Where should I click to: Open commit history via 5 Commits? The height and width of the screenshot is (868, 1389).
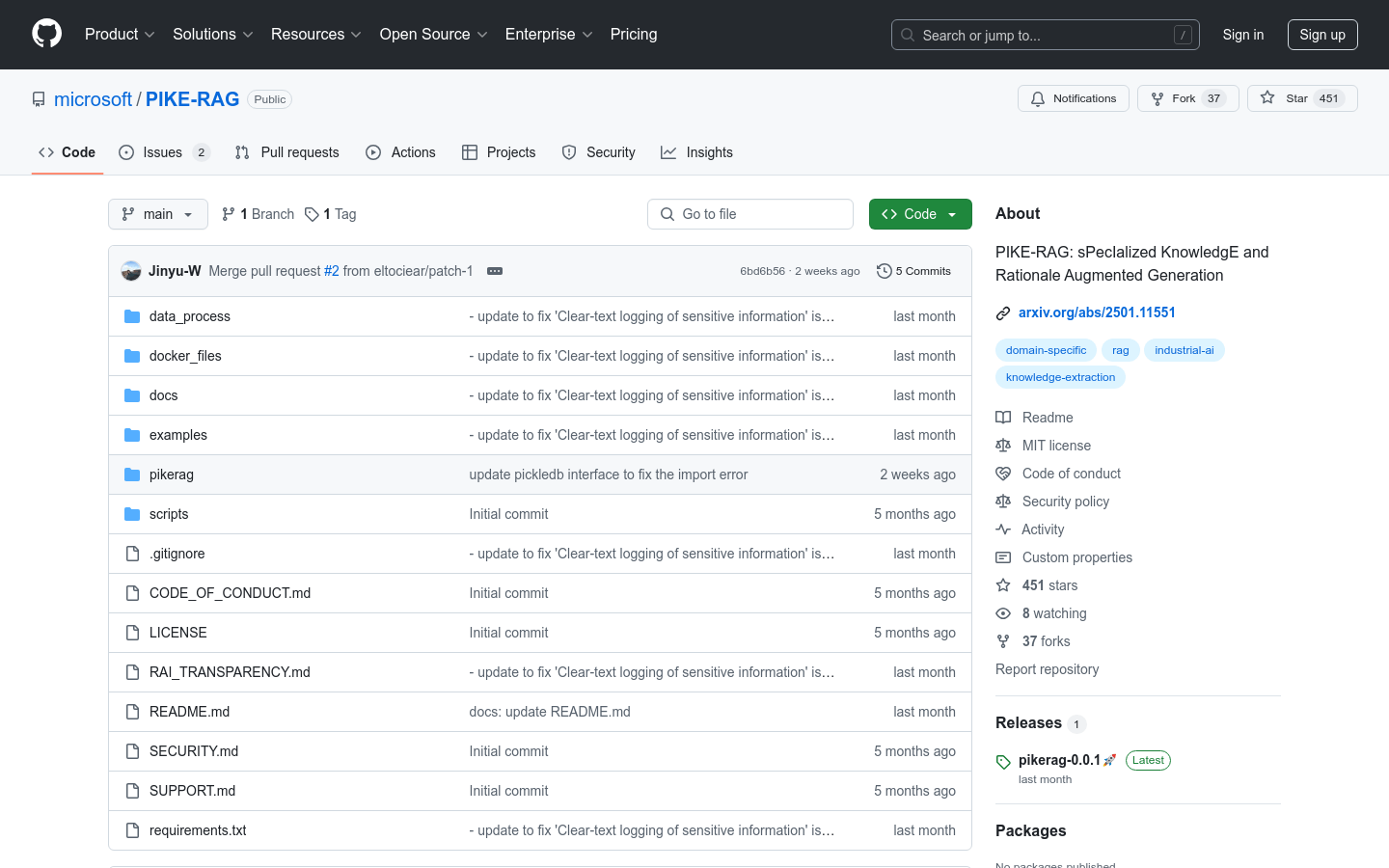pos(913,271)
